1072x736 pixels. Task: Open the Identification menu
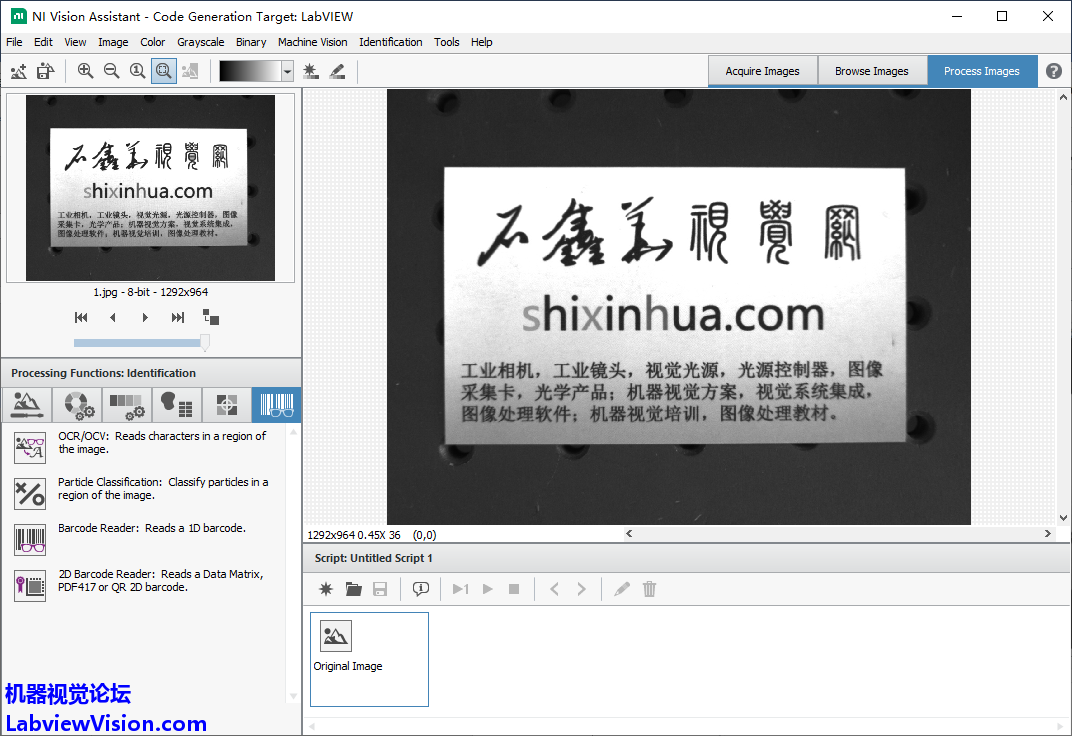click(x=390, y=42)
